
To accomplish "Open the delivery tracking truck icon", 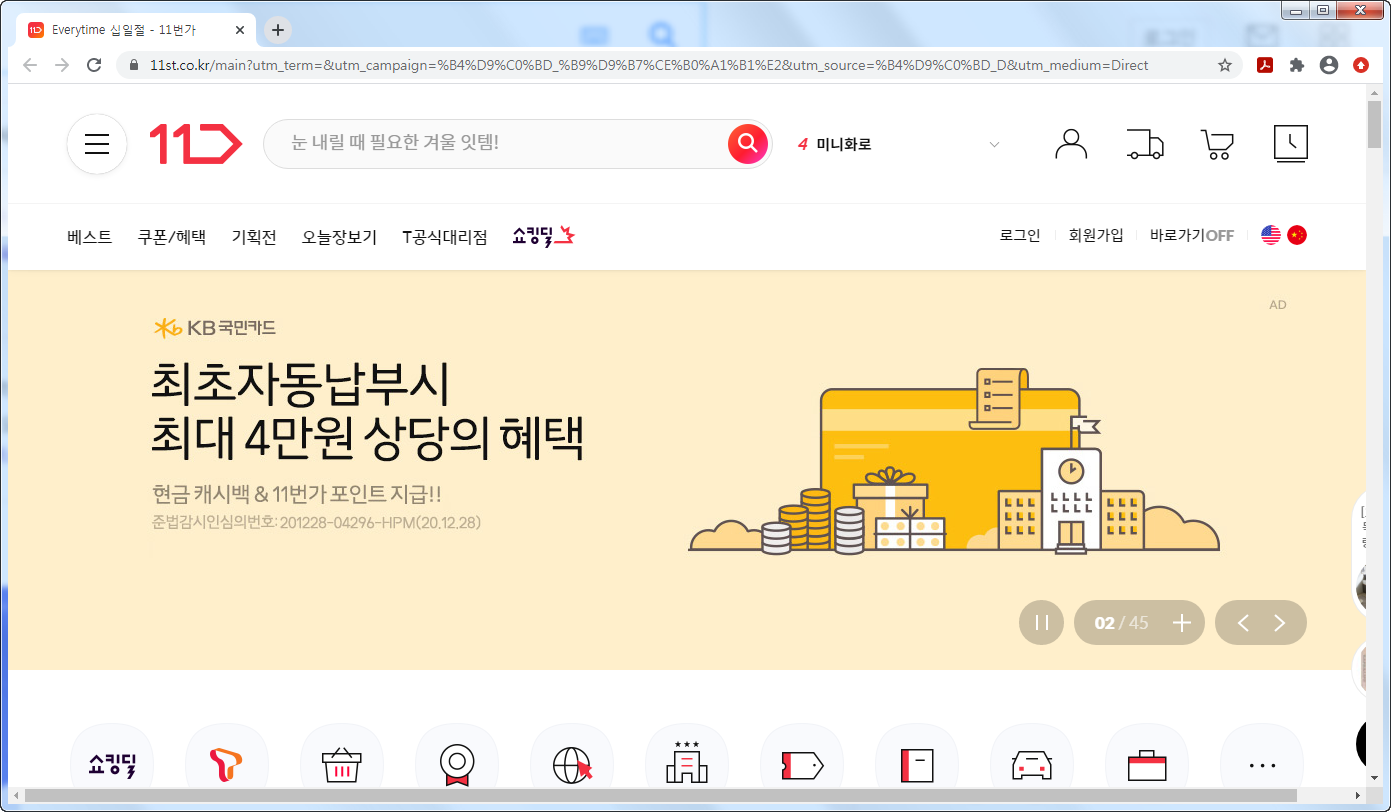I will [x=1145, y=144].
